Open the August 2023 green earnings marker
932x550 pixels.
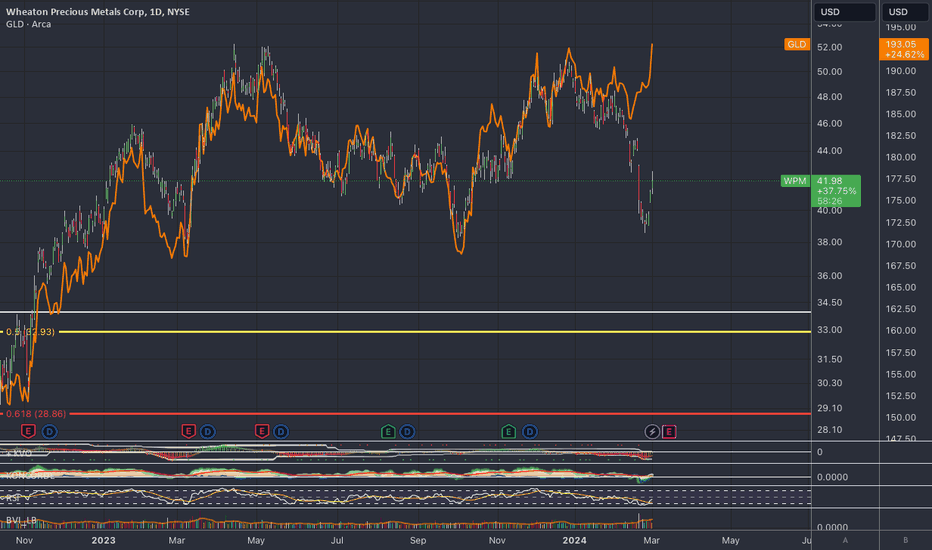click(388, 431)
